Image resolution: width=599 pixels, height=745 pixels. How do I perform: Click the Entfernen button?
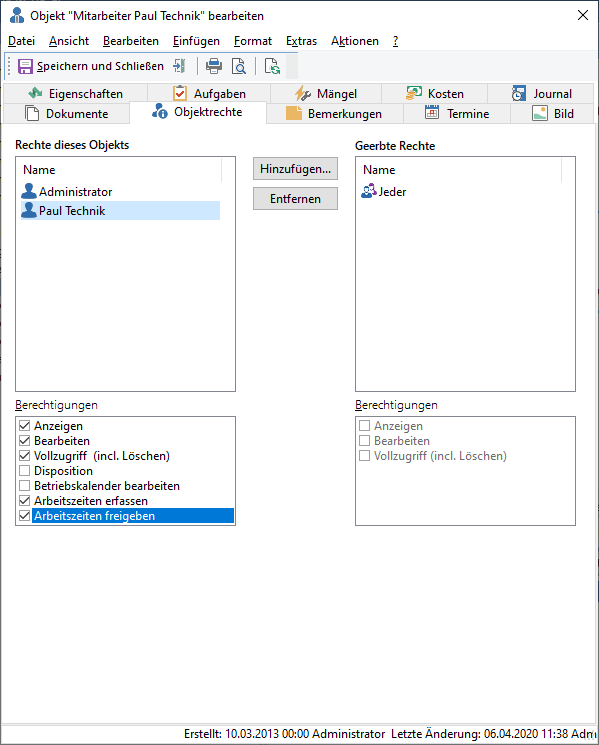click(295, 199)
